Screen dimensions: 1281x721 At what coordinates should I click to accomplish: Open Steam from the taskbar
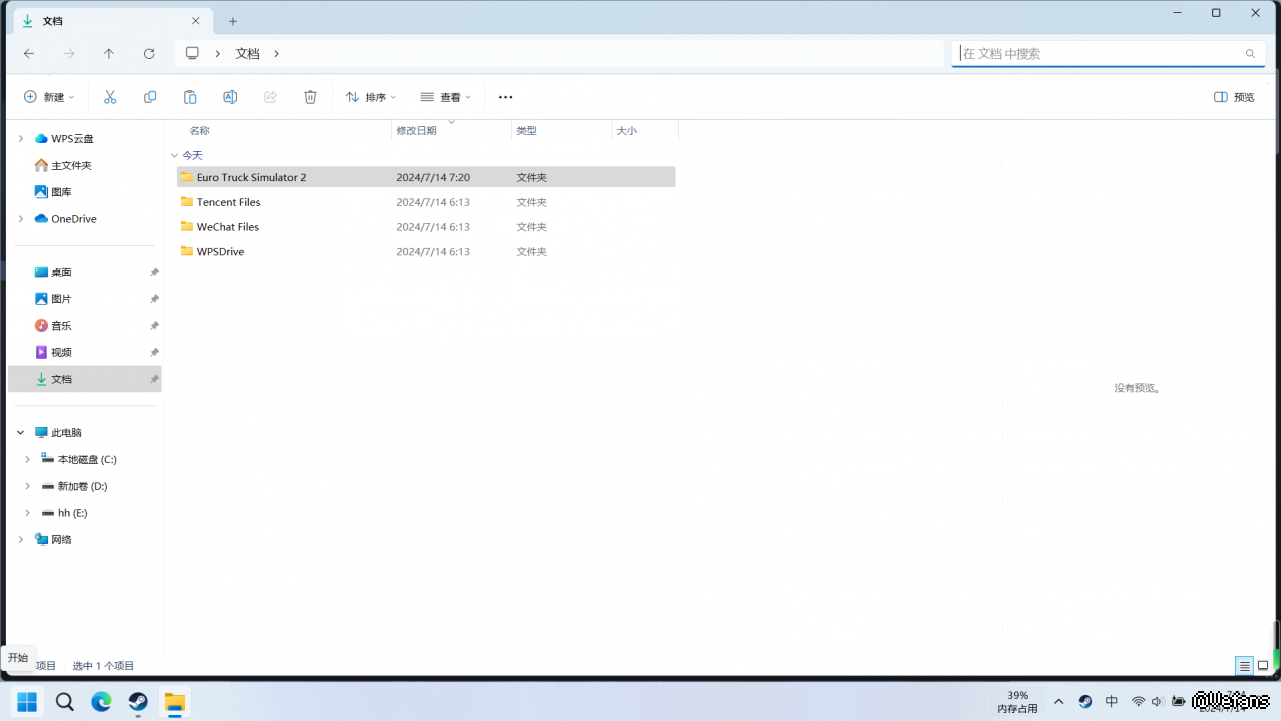point(138,702)
